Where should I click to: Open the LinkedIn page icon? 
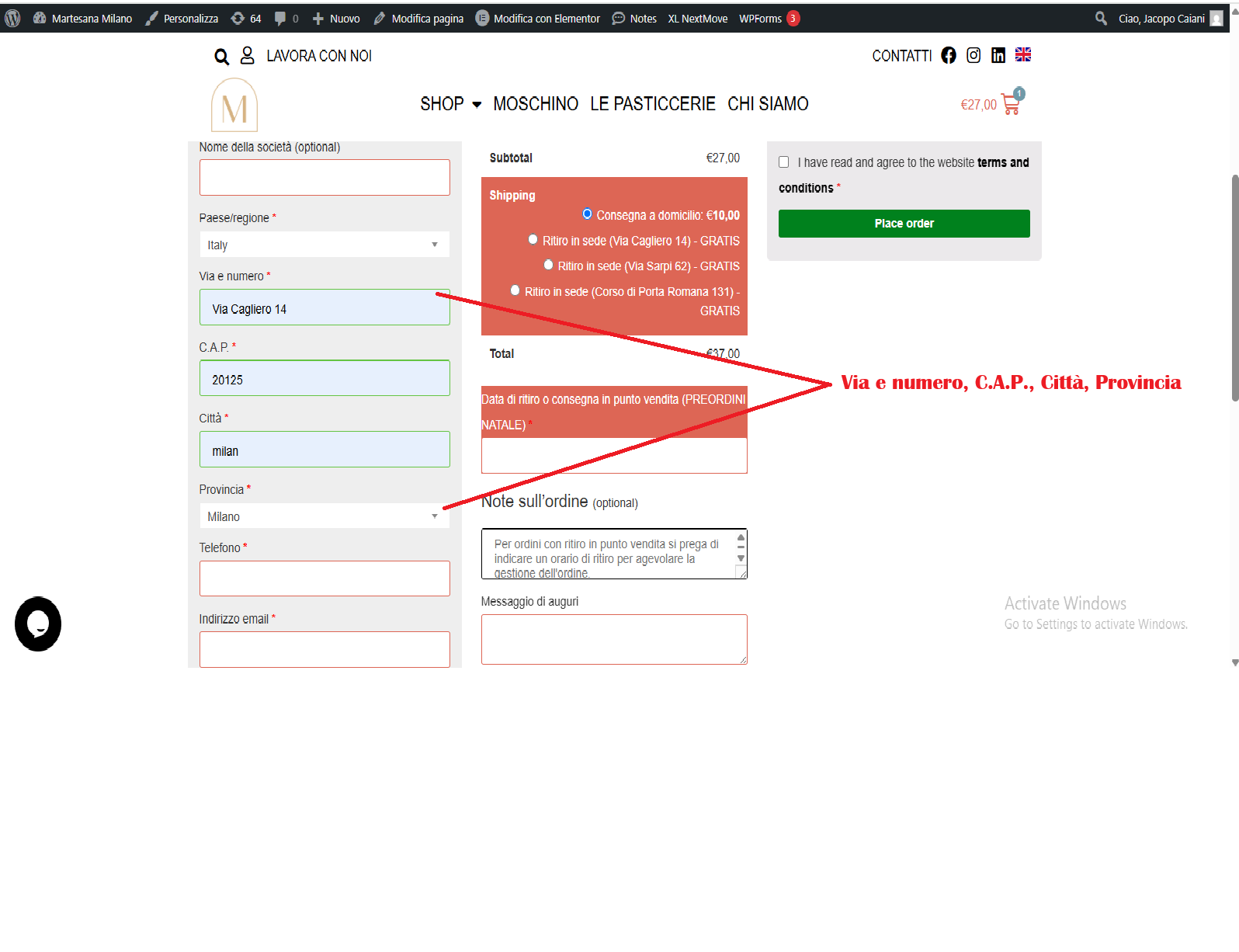pos(998,55)
